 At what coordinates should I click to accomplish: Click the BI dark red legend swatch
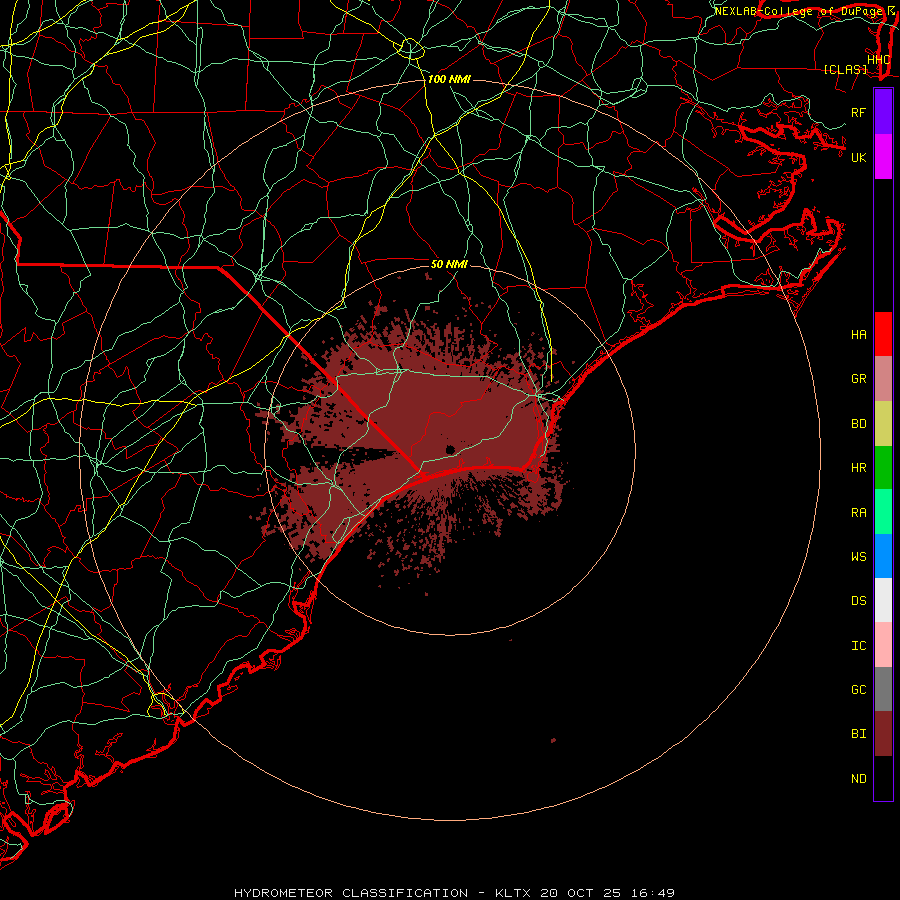point(883,734)
